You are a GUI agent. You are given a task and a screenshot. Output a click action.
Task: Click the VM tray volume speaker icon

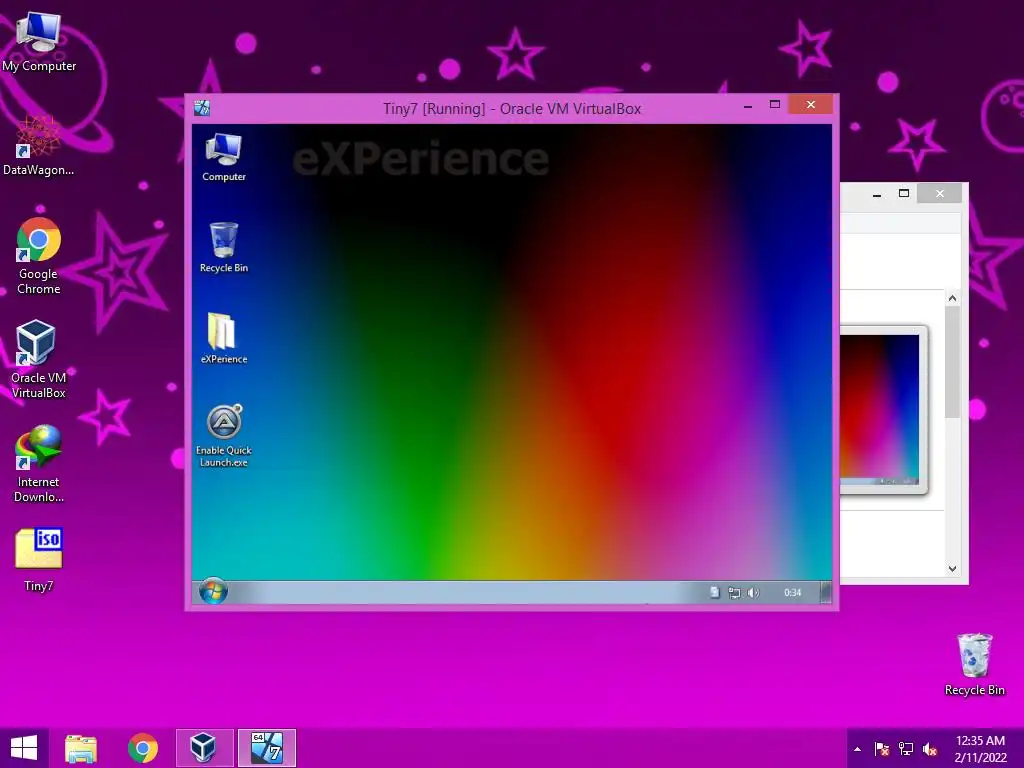coord(753,592)
